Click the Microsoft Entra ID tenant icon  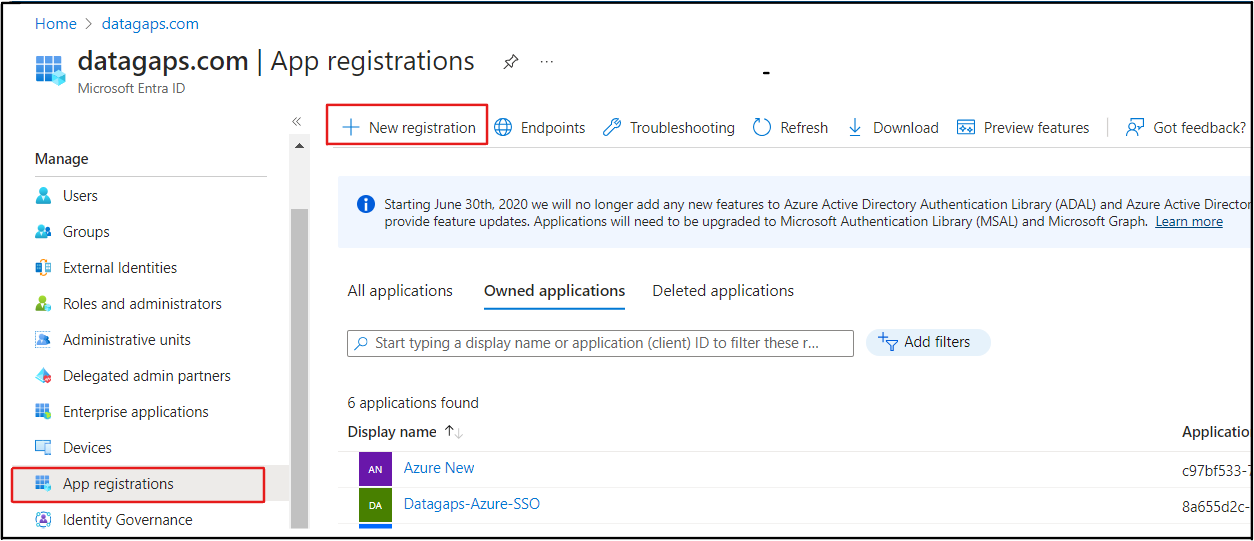50,70
